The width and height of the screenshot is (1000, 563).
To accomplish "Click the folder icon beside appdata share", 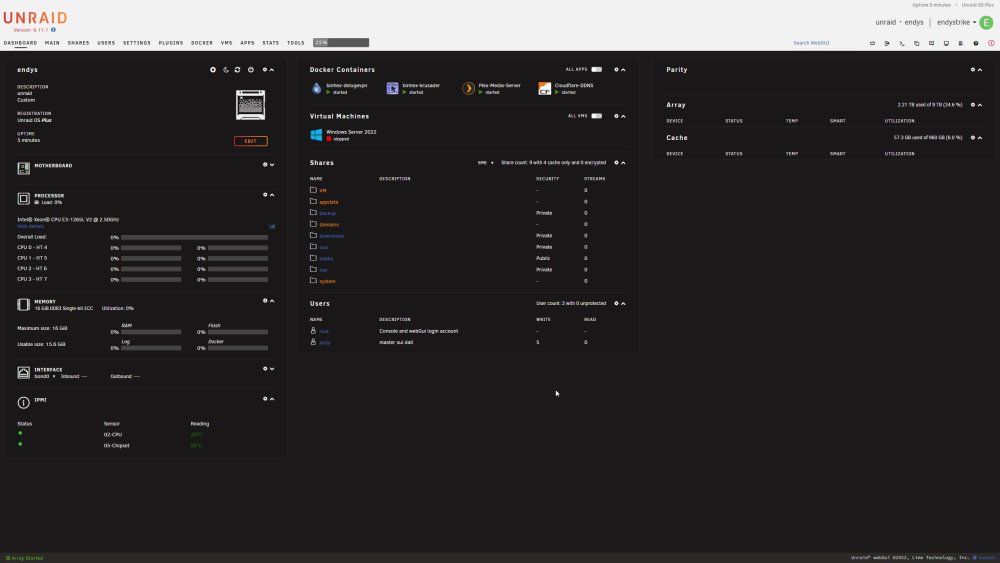I will pos(313,201).
